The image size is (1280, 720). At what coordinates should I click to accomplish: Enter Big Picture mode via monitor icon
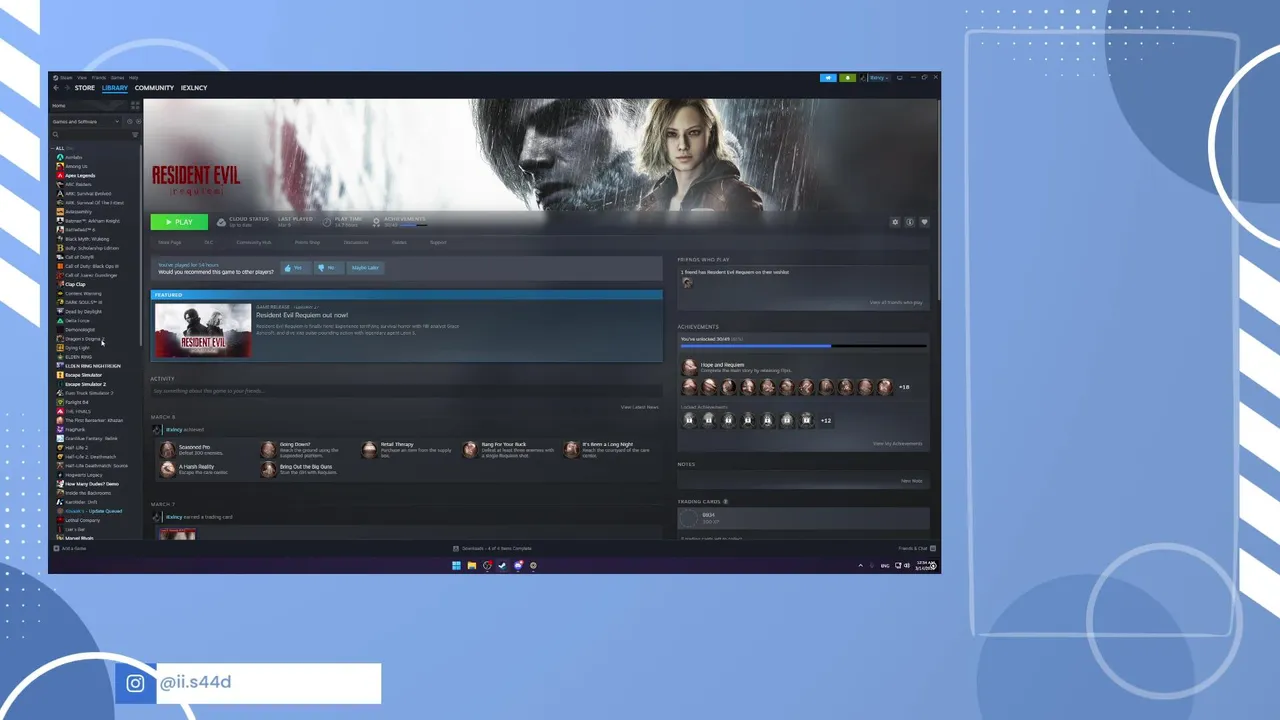[x=900, y=78]
